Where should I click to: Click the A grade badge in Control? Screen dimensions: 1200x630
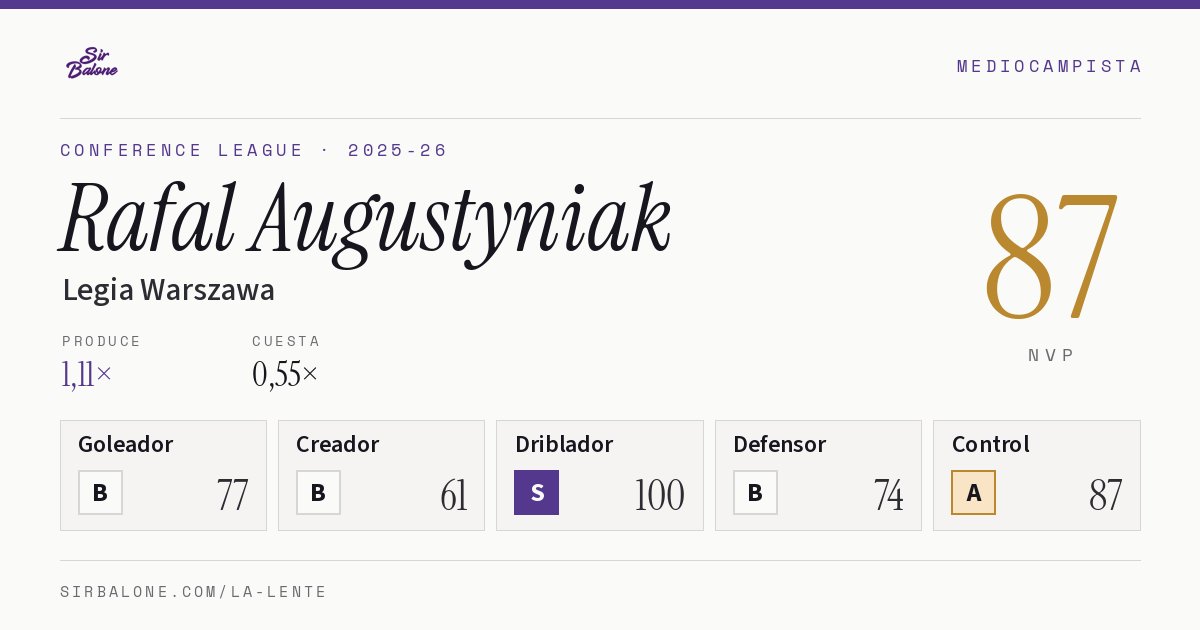(973, 493)
